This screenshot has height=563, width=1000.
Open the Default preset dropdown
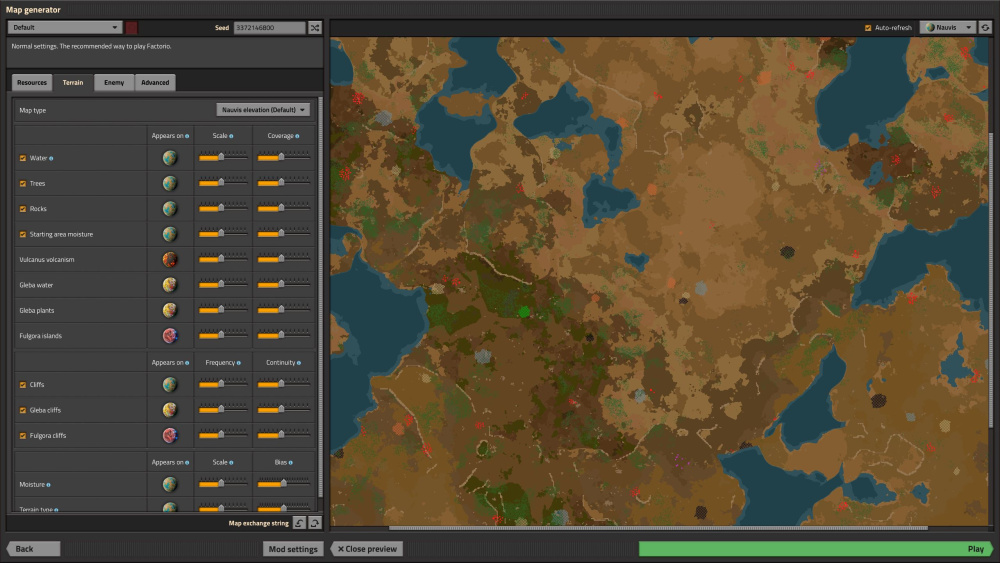pyautogui.click(x=65, y=28)
